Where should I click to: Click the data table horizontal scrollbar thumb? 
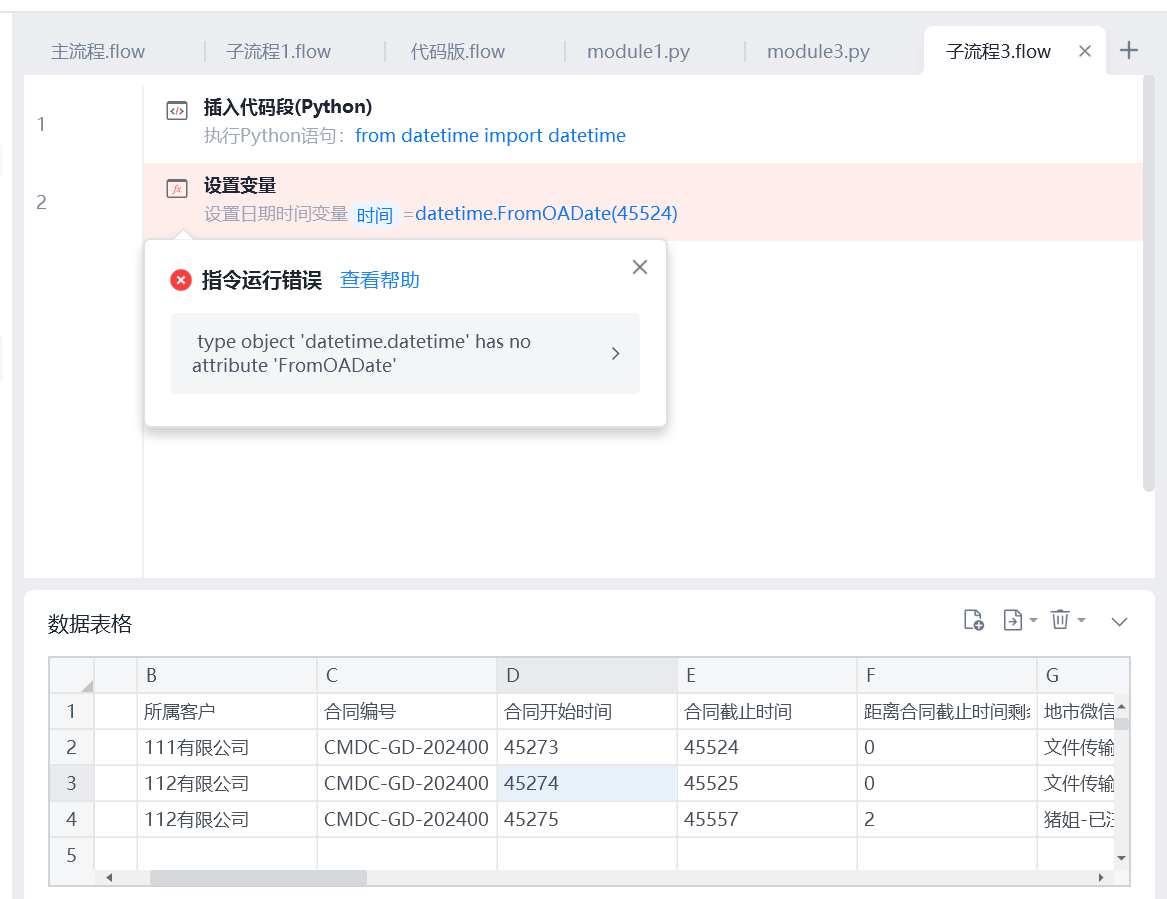[x=258, y=877]
